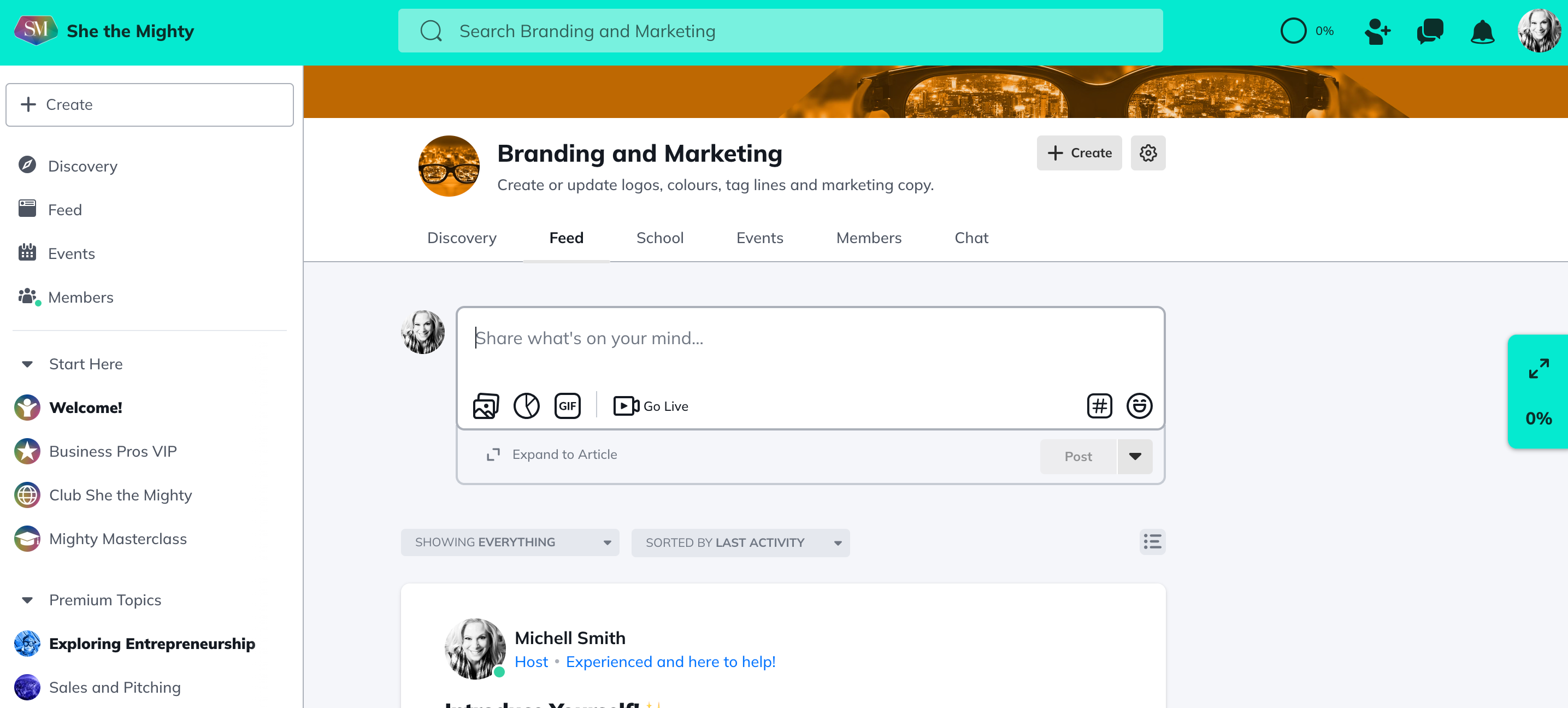Screen dimensions: 1568x708
Task: Open the chat messages icon in header
Action: click(x=1429, y=31)
